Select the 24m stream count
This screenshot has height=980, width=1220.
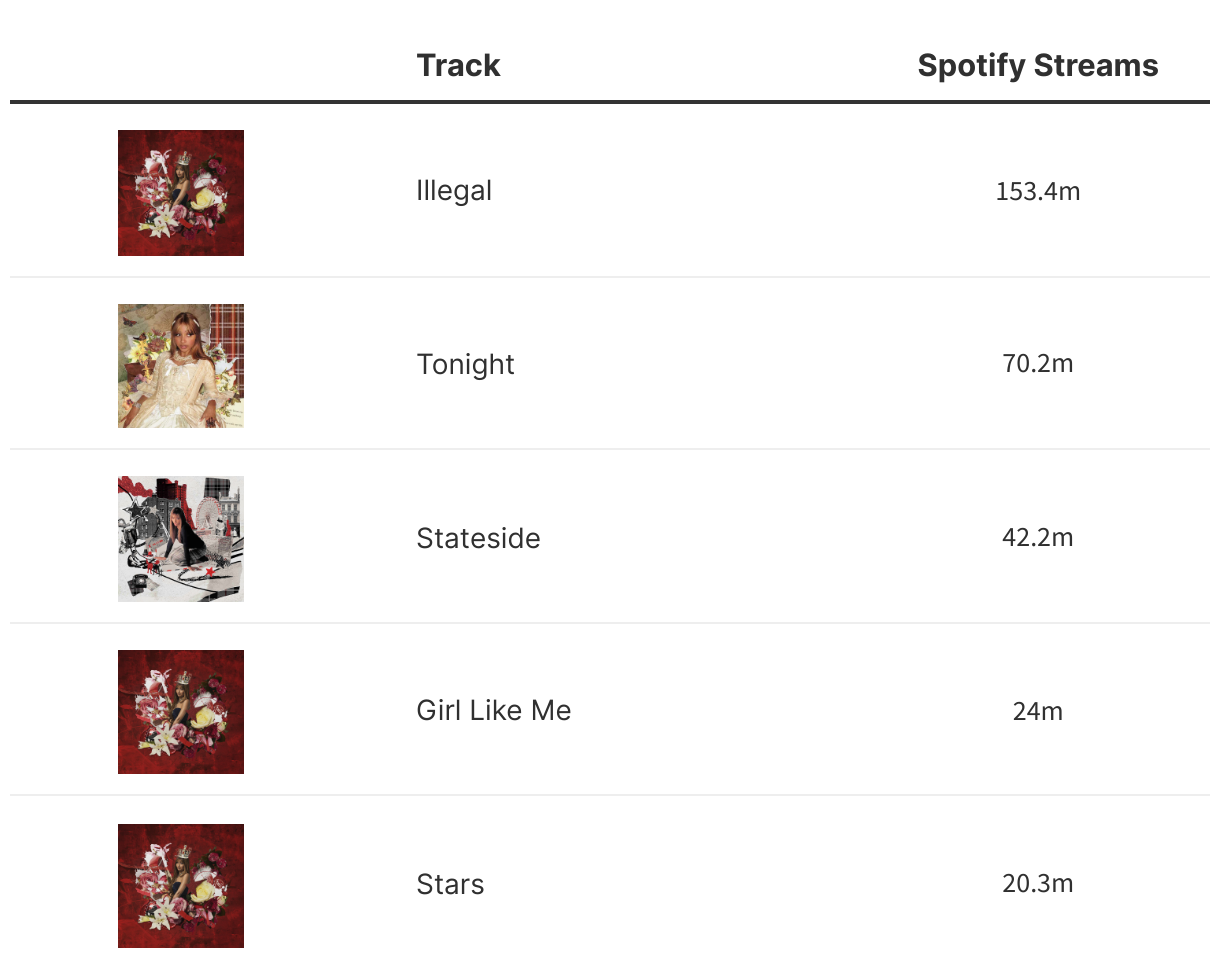pyautogui.click(x=1037, y=712)
